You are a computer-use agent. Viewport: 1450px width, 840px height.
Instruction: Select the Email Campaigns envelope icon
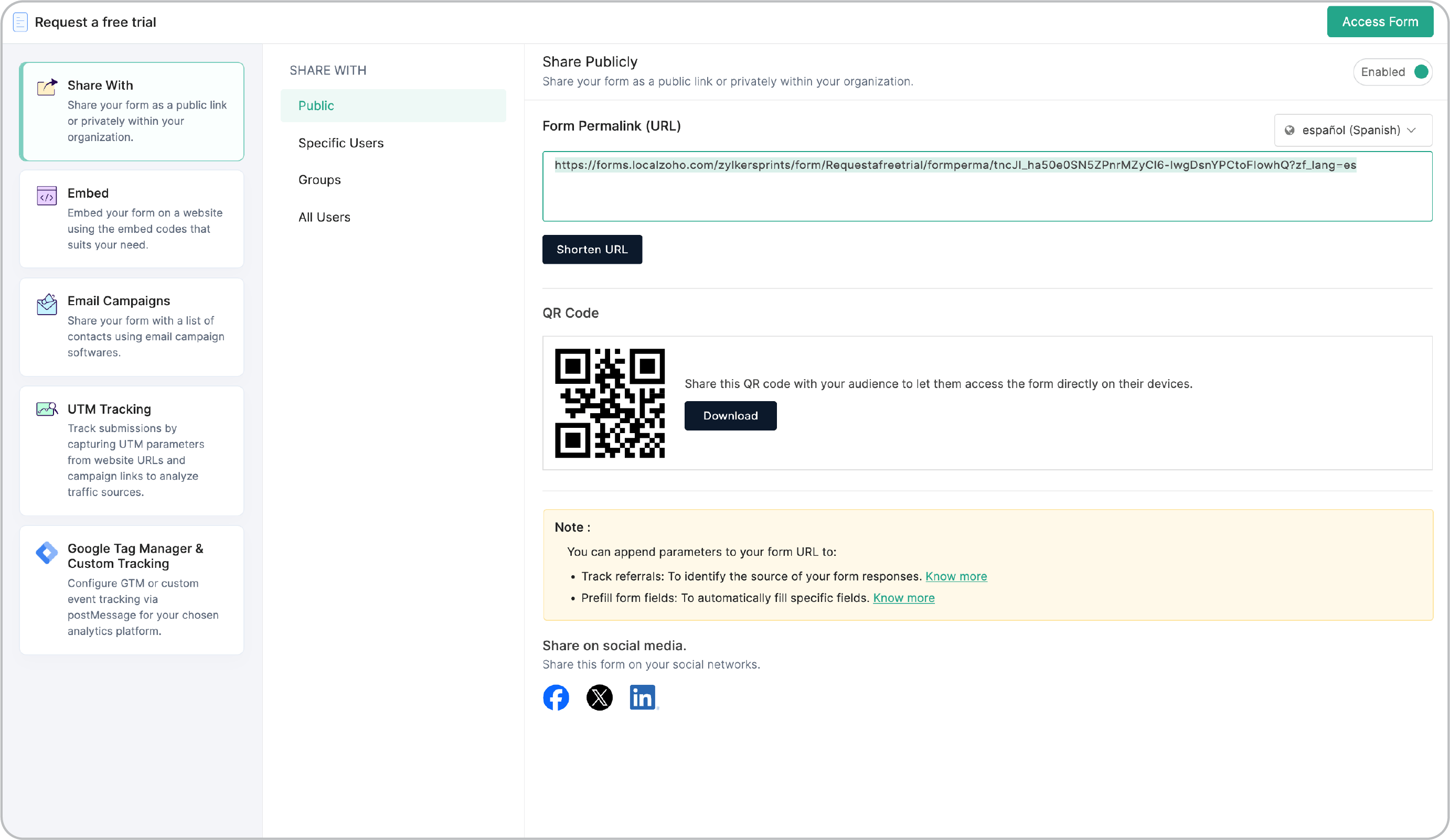click(x=47, y=304)
